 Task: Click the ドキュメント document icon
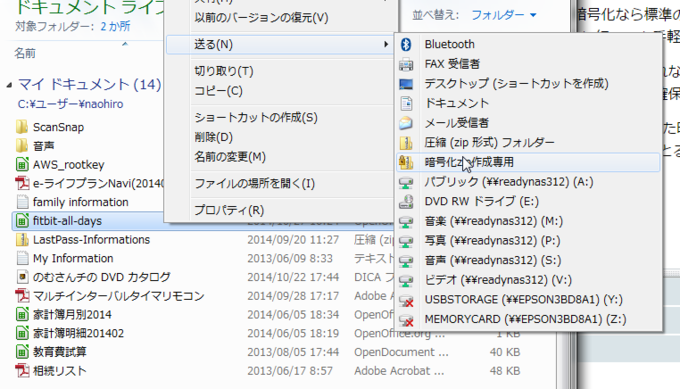pos(406,103)
